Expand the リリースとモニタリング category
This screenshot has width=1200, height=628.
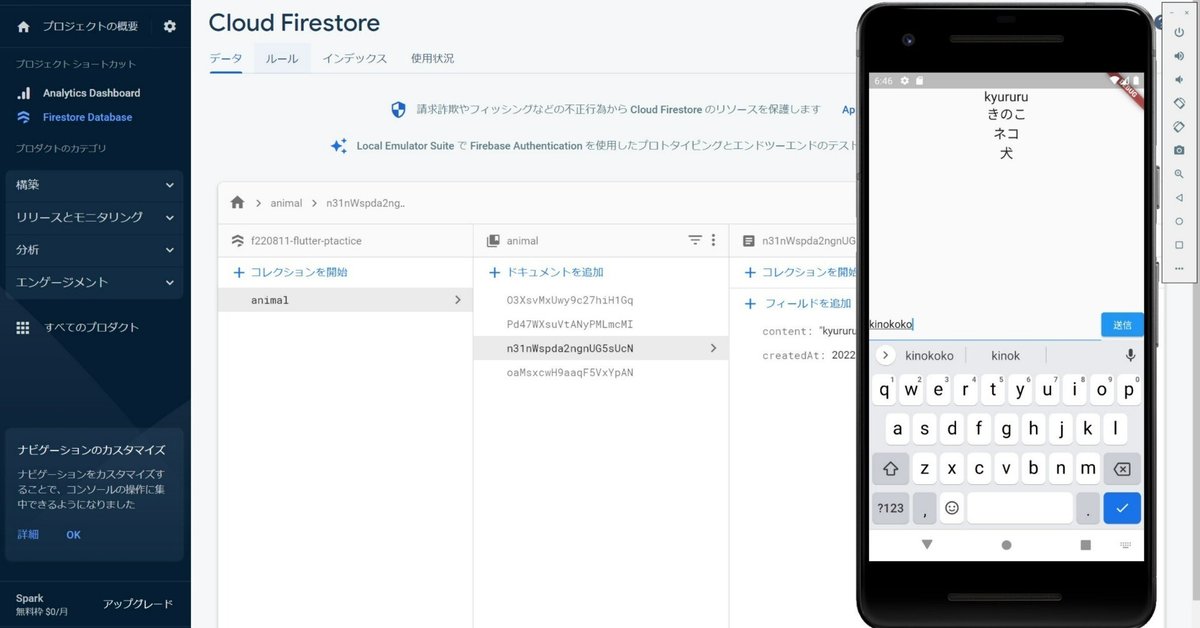click(x=95, y=217)
